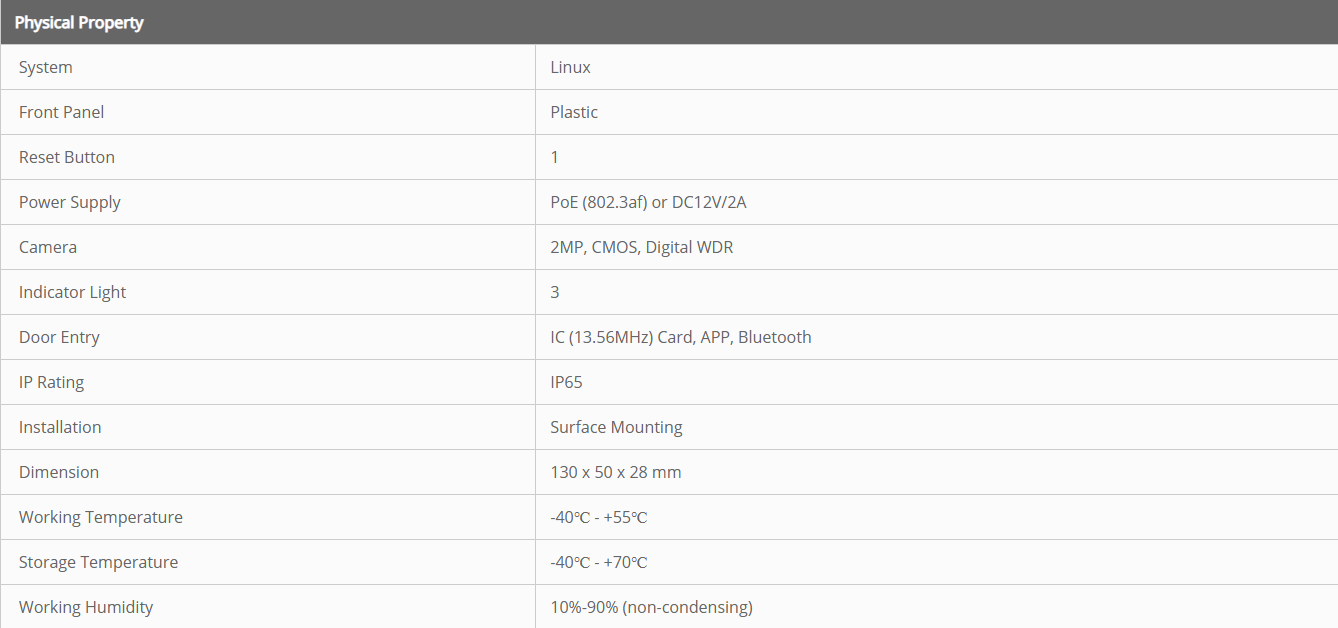Click the IC (13.56MHz) Card, APP, Bluetooth value
This screenshot has height=628, width=1338.
click(680, 337)
